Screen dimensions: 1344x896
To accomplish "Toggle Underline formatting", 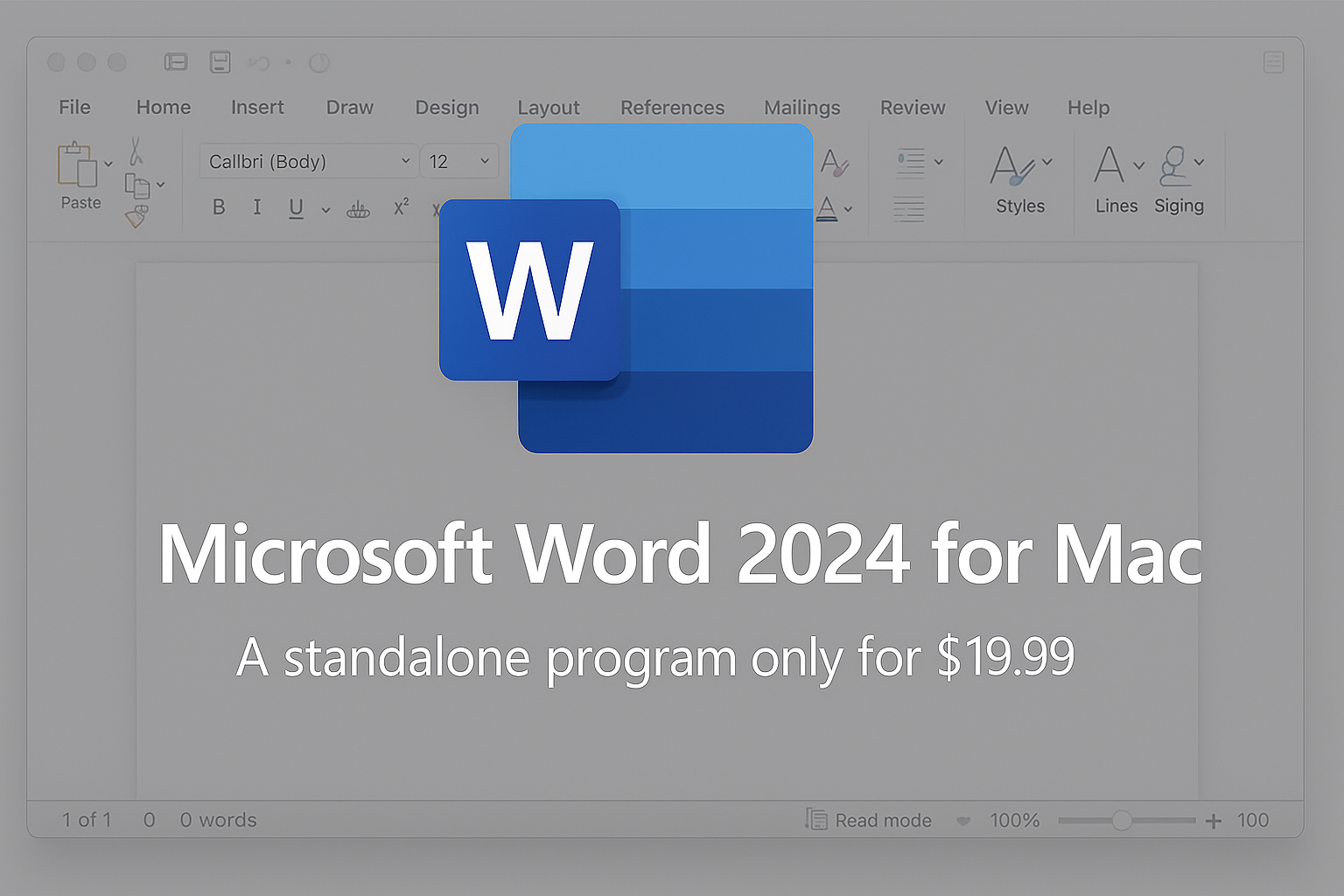I will (296, 208).
